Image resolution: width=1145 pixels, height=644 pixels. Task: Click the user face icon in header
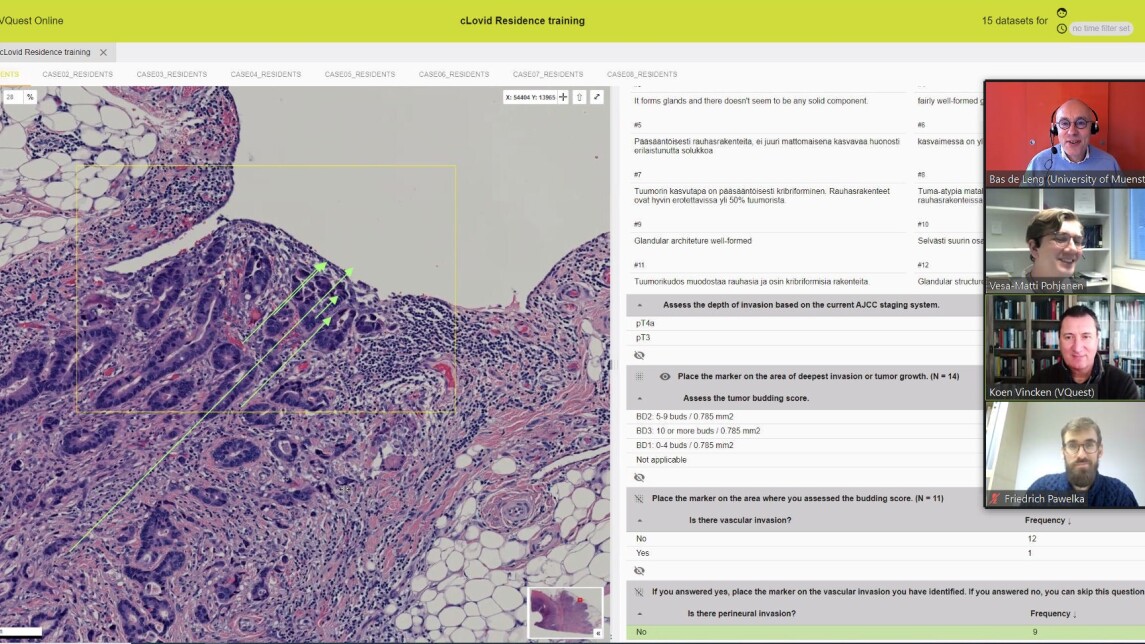(1062, 13)
